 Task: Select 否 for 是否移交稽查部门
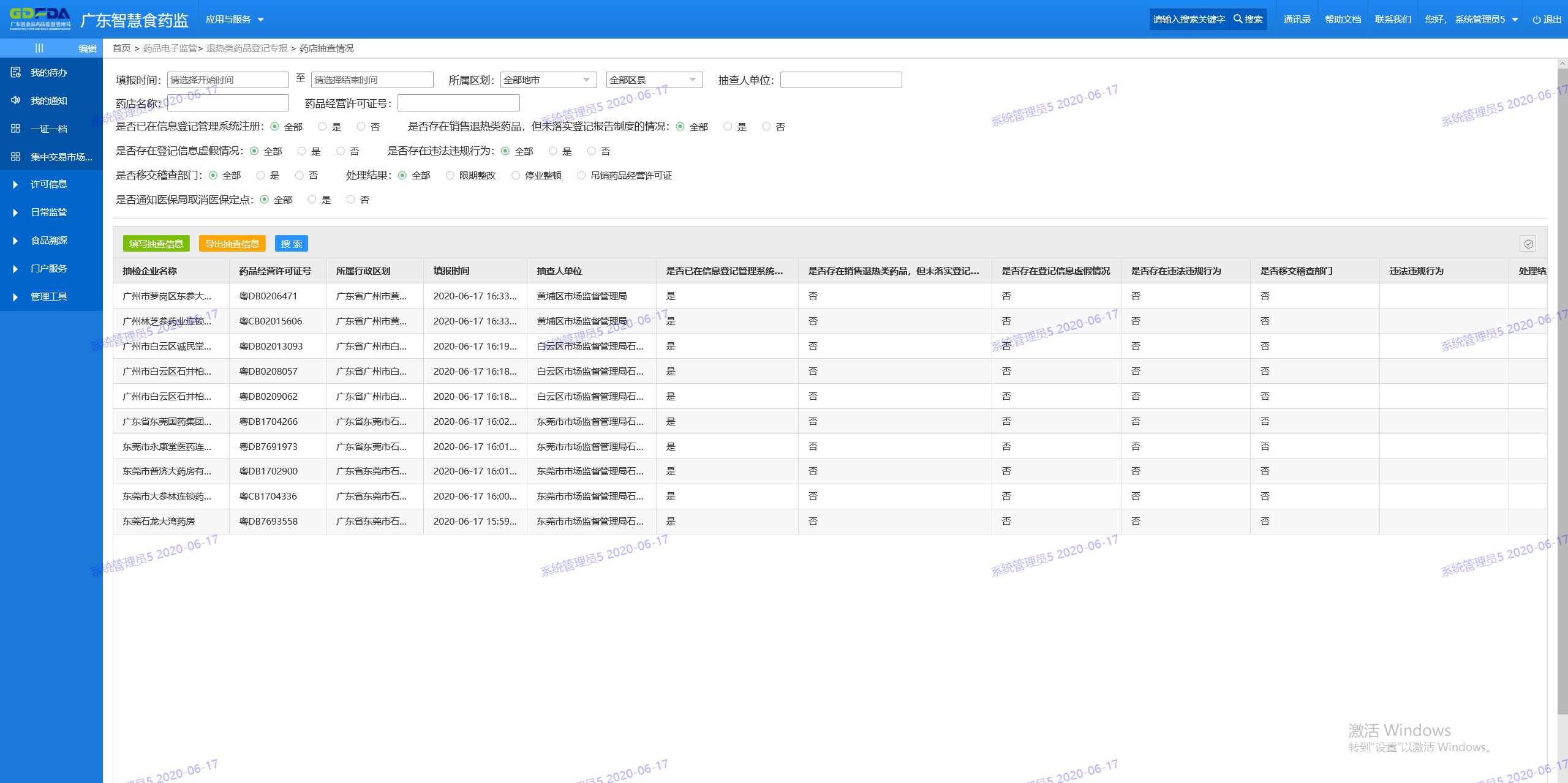pyautogui.click(x=300, y=176)
